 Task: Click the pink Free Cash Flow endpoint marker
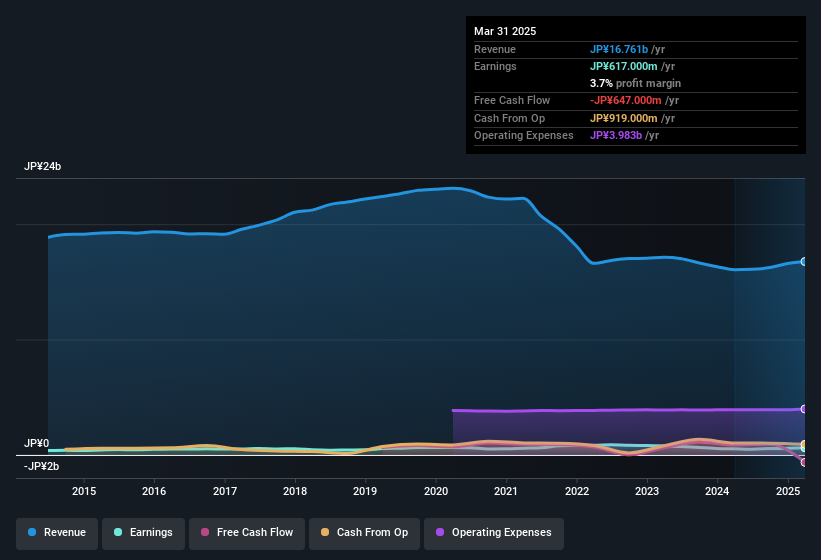click(x=804, y=463)
